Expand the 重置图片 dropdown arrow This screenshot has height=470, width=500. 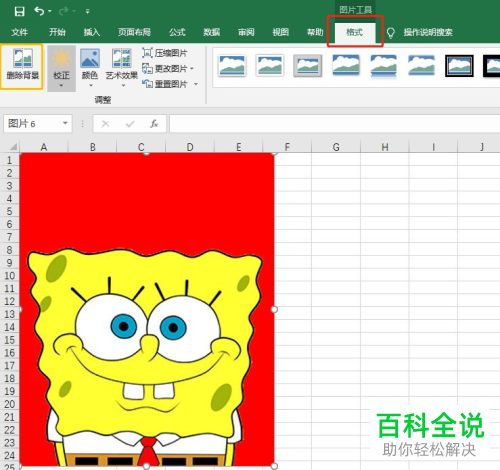click(x=196, y=84)
